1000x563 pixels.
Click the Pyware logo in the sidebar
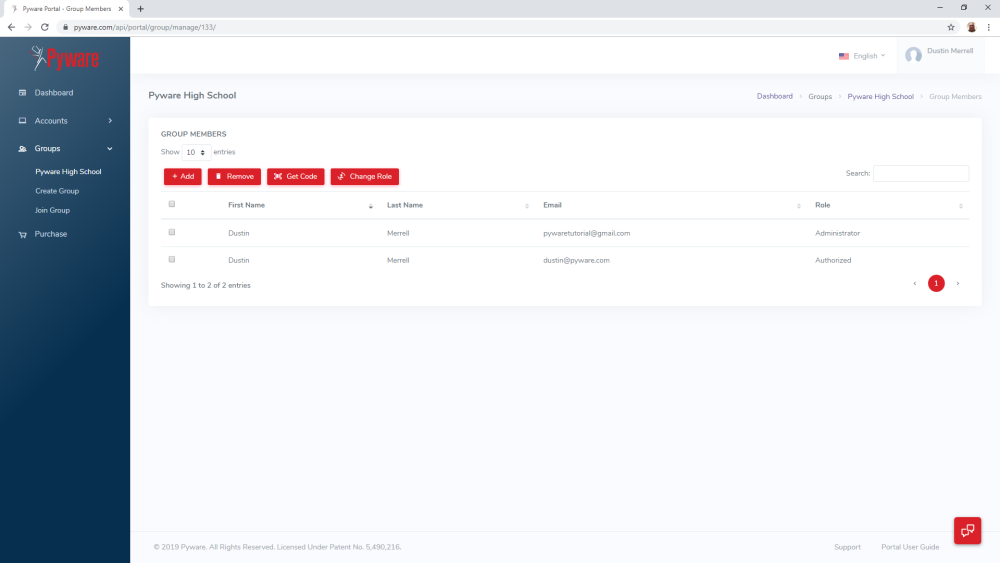tap(65, 58)
